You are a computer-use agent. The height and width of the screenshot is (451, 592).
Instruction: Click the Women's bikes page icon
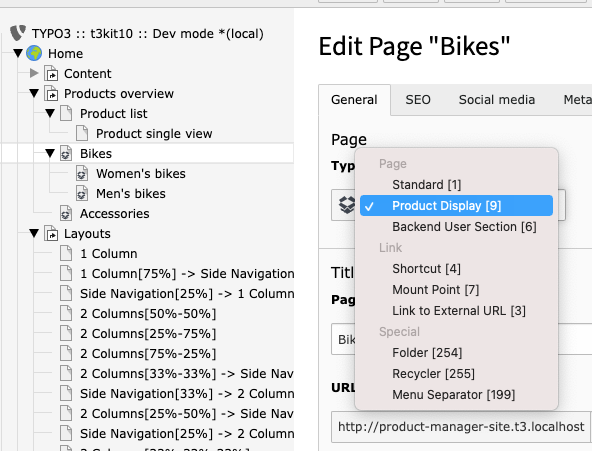pyautogui.click(x=82, y=173)
